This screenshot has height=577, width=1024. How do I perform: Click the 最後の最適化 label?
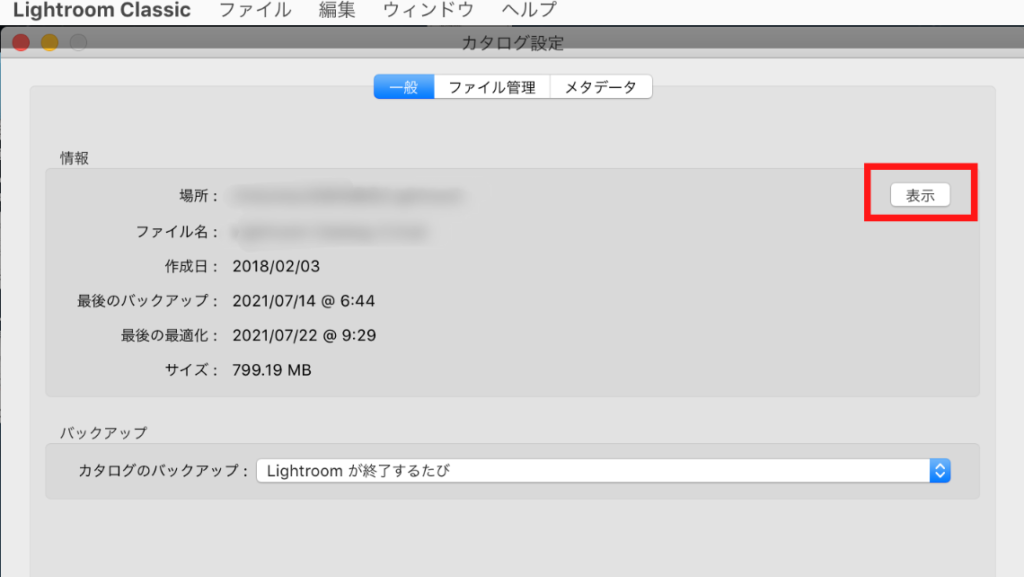170,335
